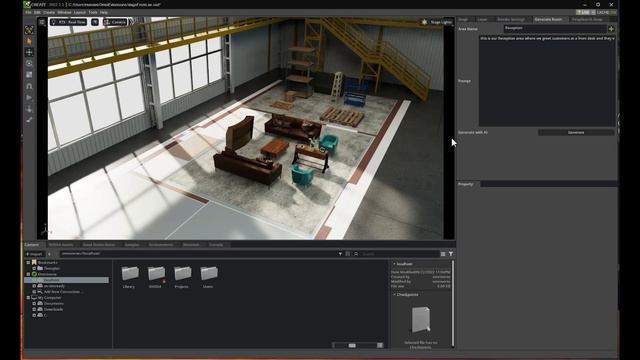This screenshot has height=360, width=640.
Task: Activate the Rotate tool in left toolbar
Action: (29, 64)
